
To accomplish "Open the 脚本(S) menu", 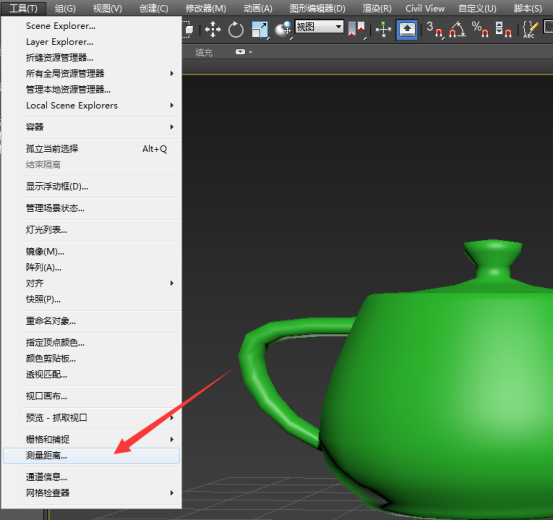I will (528, 8).
